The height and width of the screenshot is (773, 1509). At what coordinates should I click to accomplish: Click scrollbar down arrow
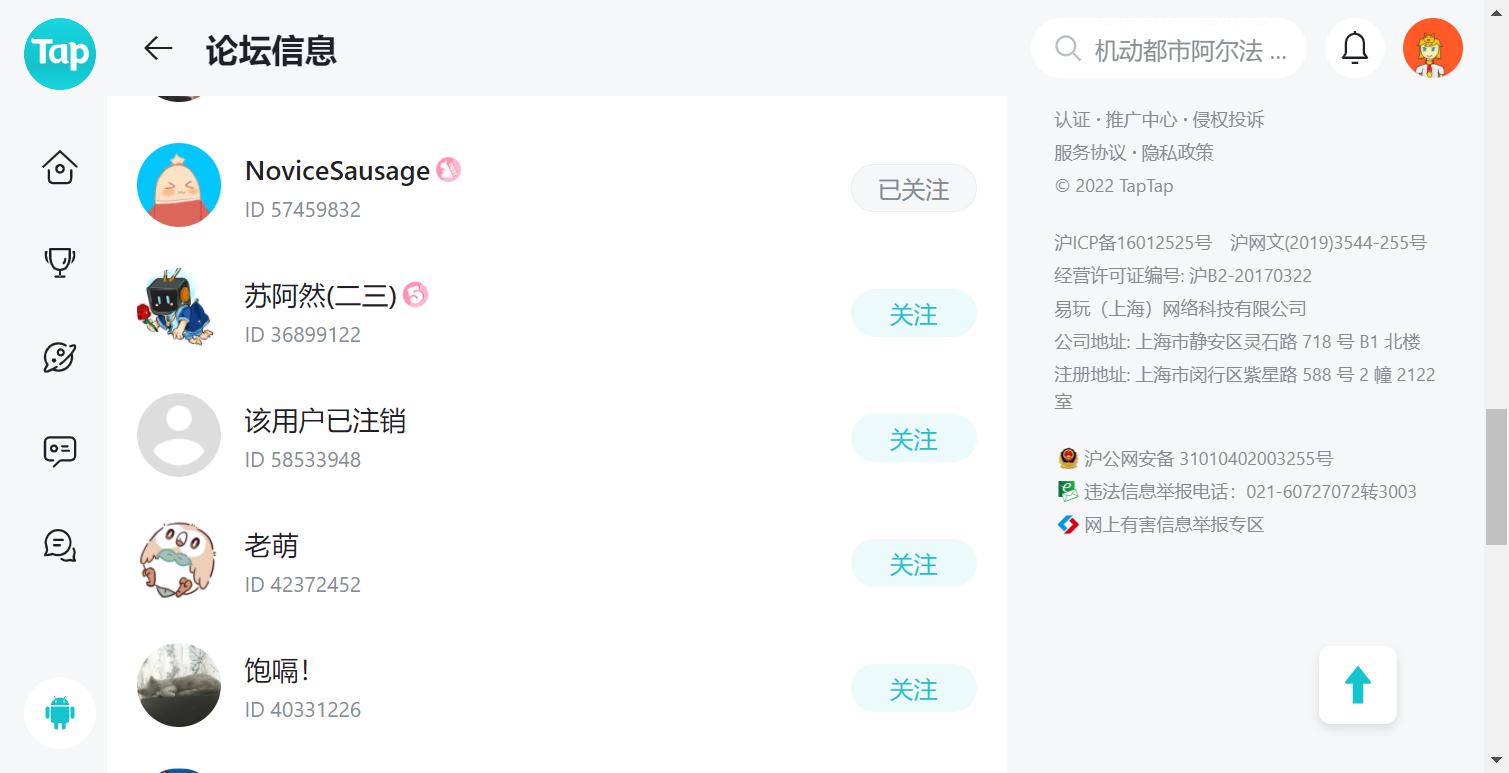pyautogui.click(x=1496, y=761)
